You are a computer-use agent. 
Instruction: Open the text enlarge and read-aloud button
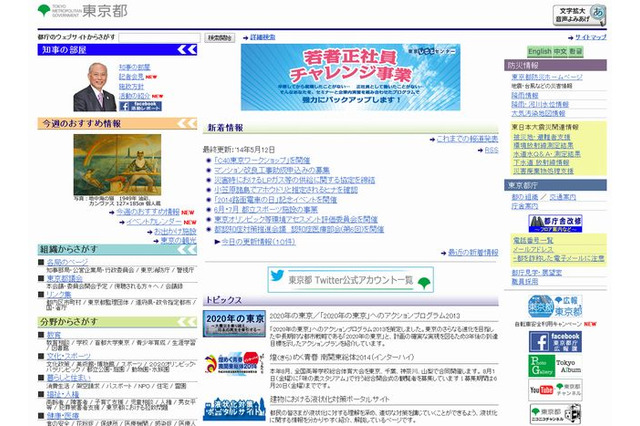pos(579,16)
